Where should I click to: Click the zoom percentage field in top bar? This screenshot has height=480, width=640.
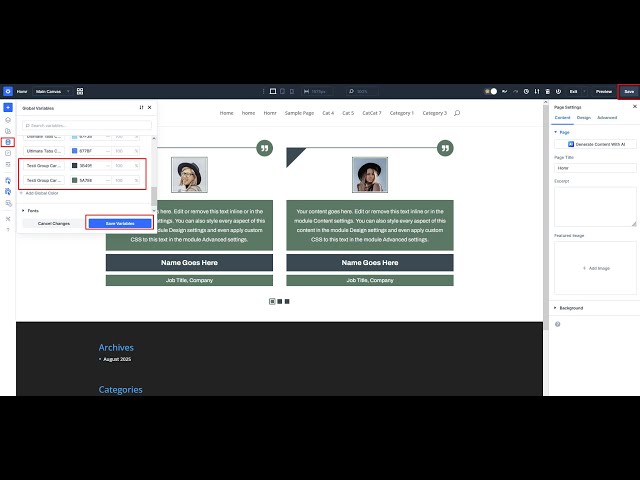click(x=362, y=91)
